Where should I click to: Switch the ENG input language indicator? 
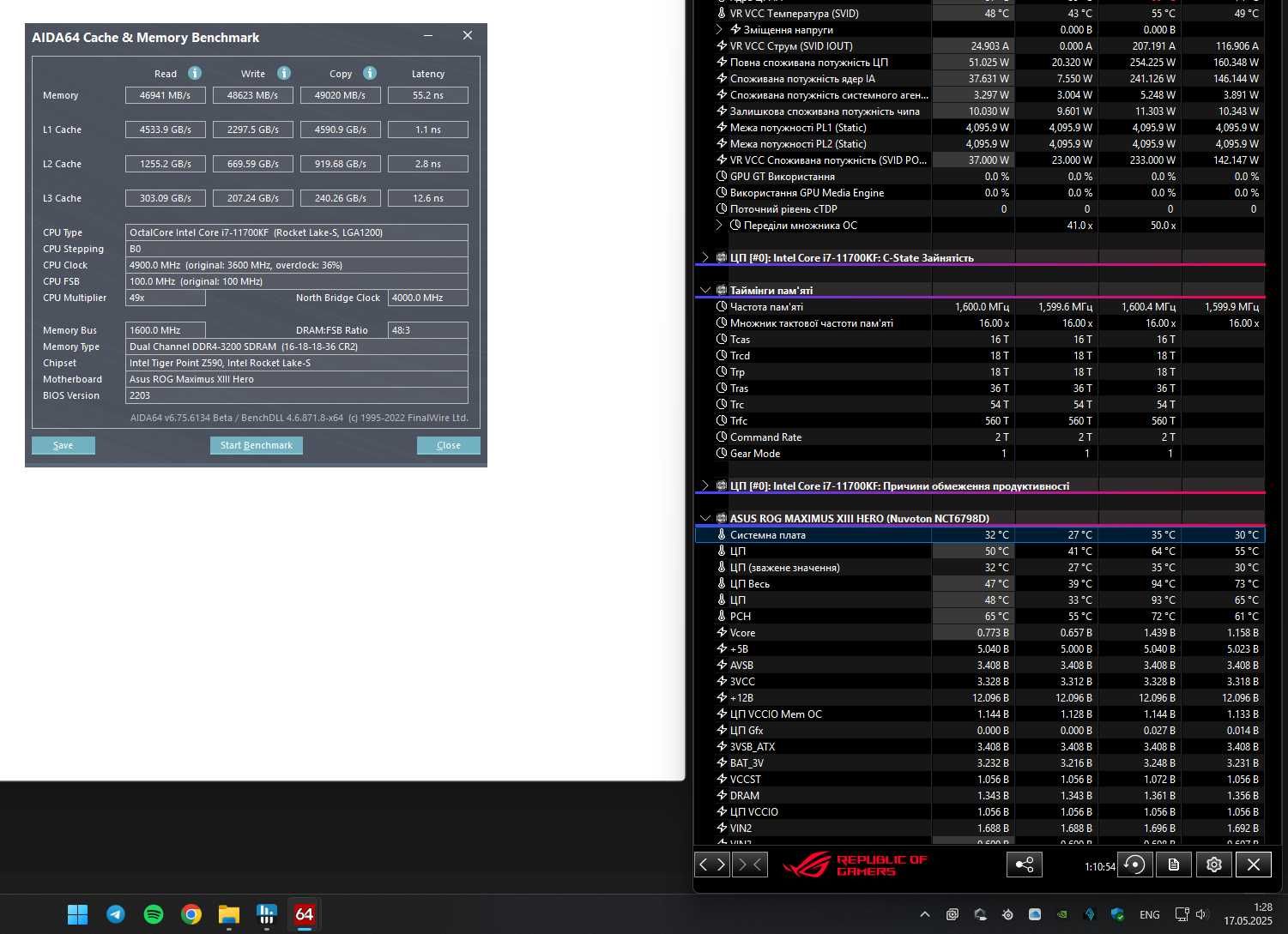coord(1150,914)
